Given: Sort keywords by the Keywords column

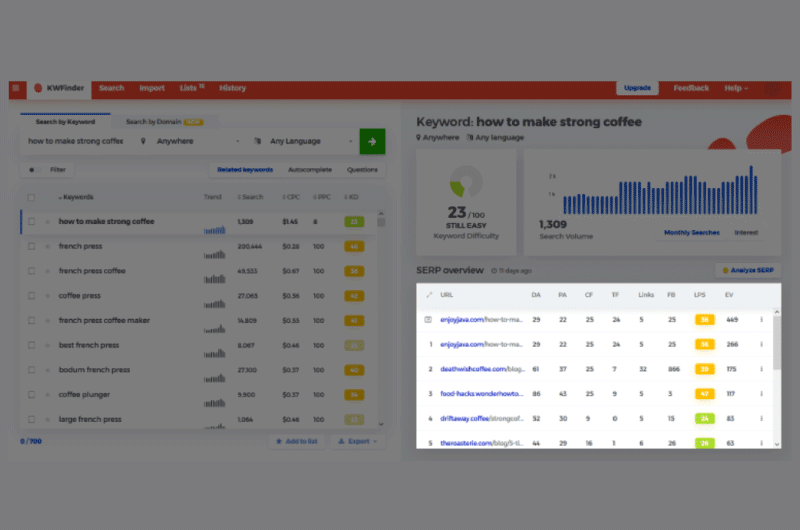Looking at the screenshot, I should pyautogui.click(x=76, y=197).
